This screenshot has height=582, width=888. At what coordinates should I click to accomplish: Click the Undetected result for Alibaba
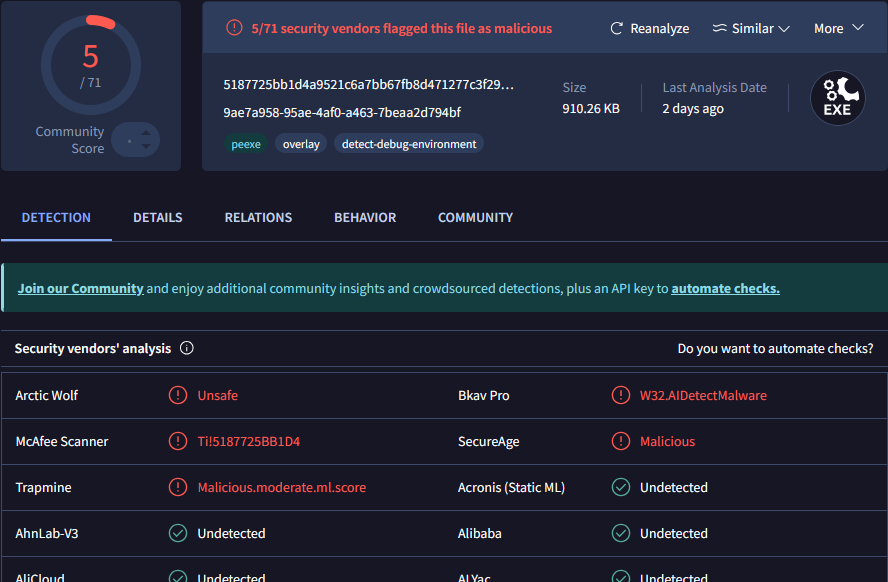[674, 533]
